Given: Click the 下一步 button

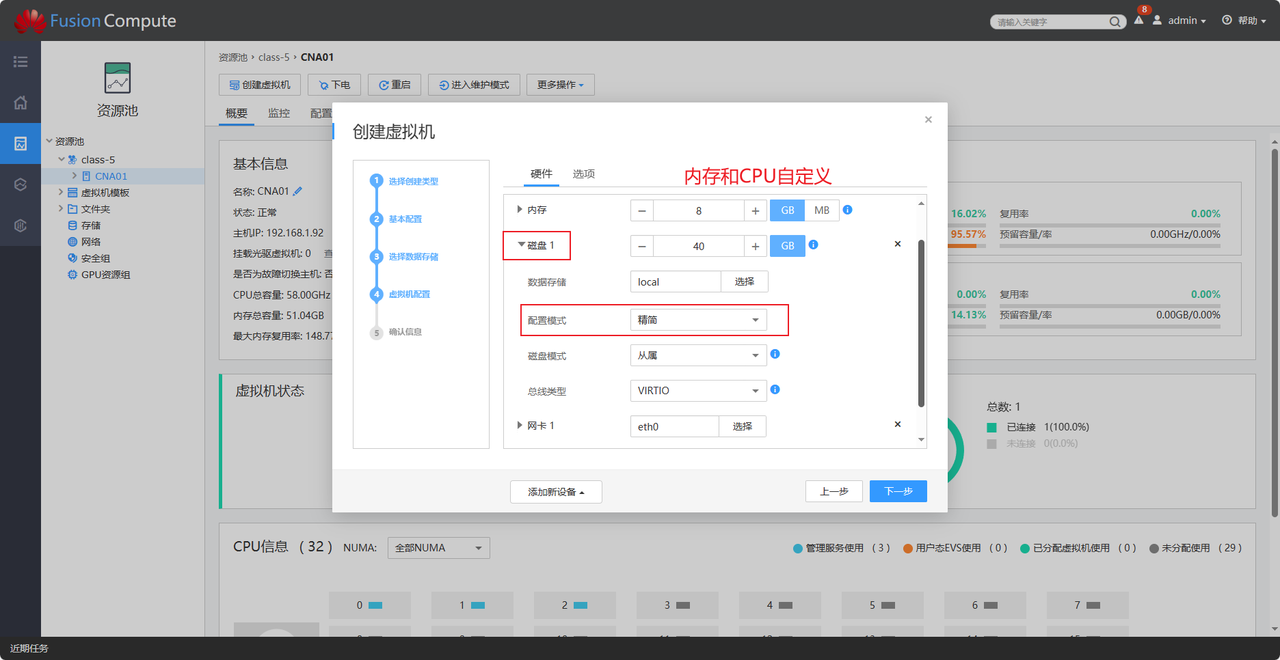Looking at the screenshot, I should (x=897, y=491).
